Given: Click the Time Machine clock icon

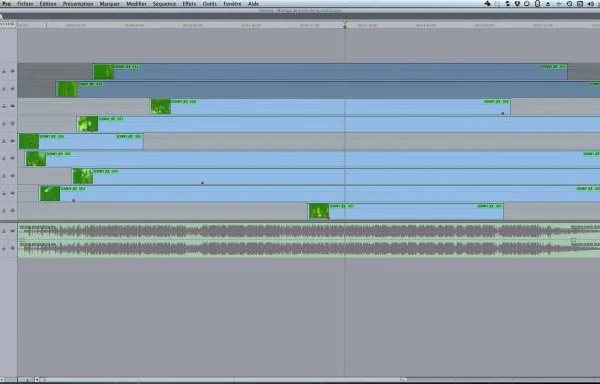Looking at the screenshot, I should [569, 4].
